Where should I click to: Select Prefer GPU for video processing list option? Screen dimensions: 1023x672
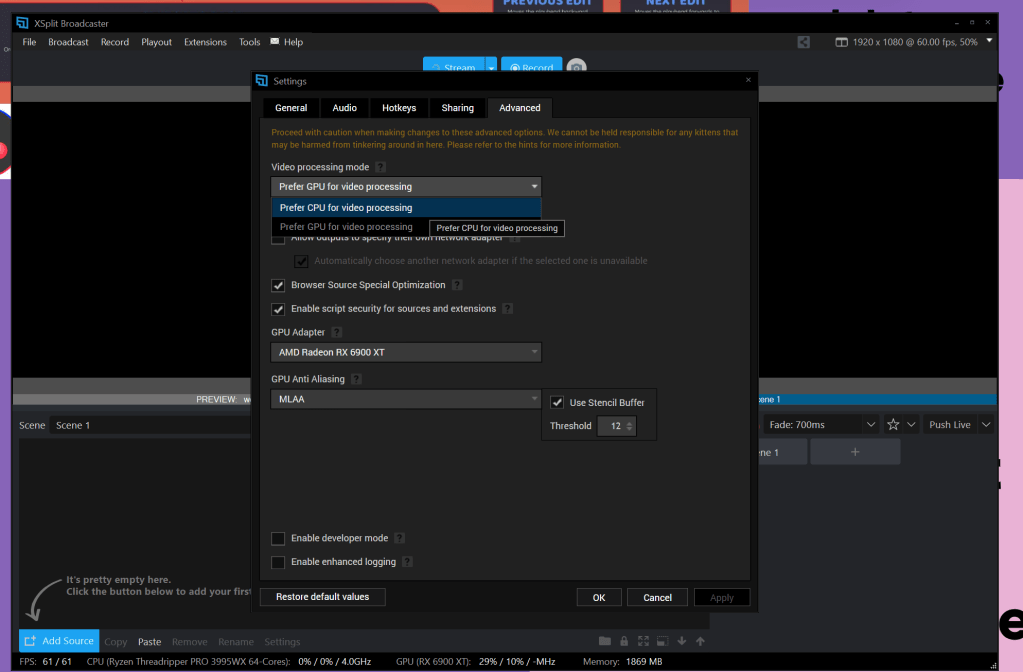346,227
